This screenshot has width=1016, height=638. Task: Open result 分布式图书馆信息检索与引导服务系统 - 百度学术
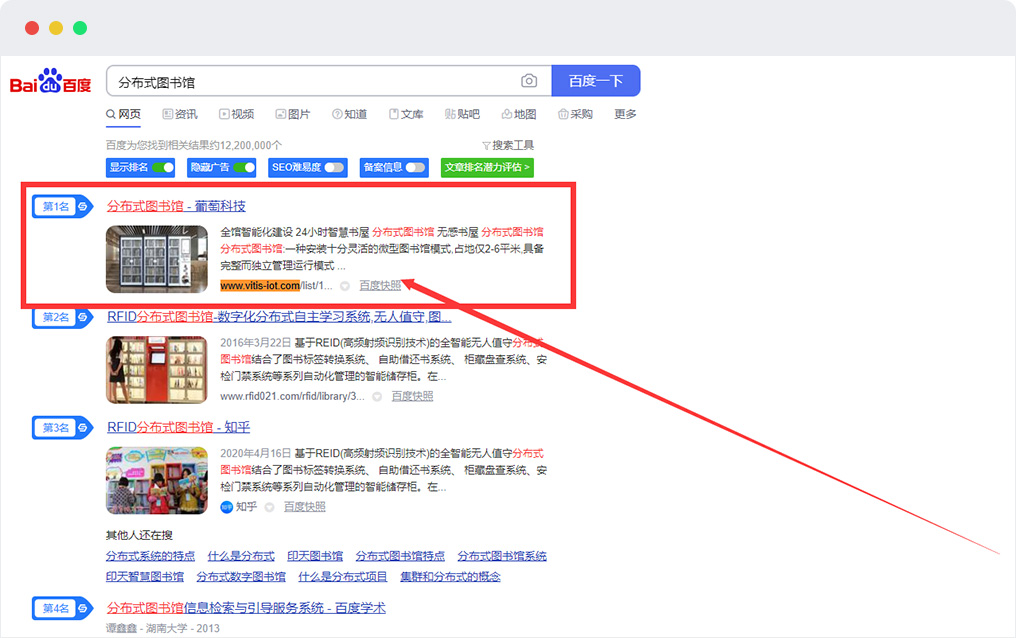[246, 608]
